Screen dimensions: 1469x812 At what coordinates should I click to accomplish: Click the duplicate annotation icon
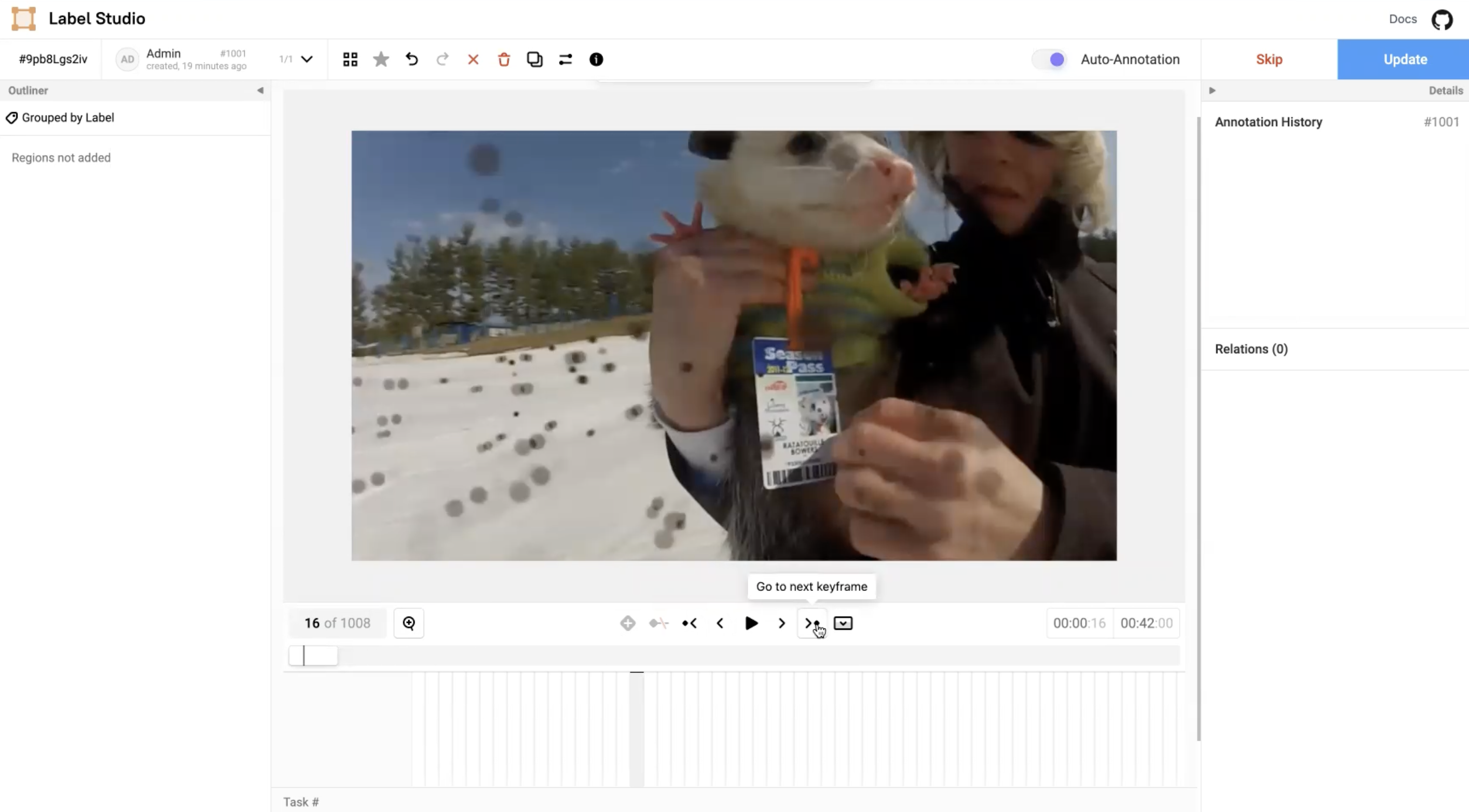click(534, 59)
